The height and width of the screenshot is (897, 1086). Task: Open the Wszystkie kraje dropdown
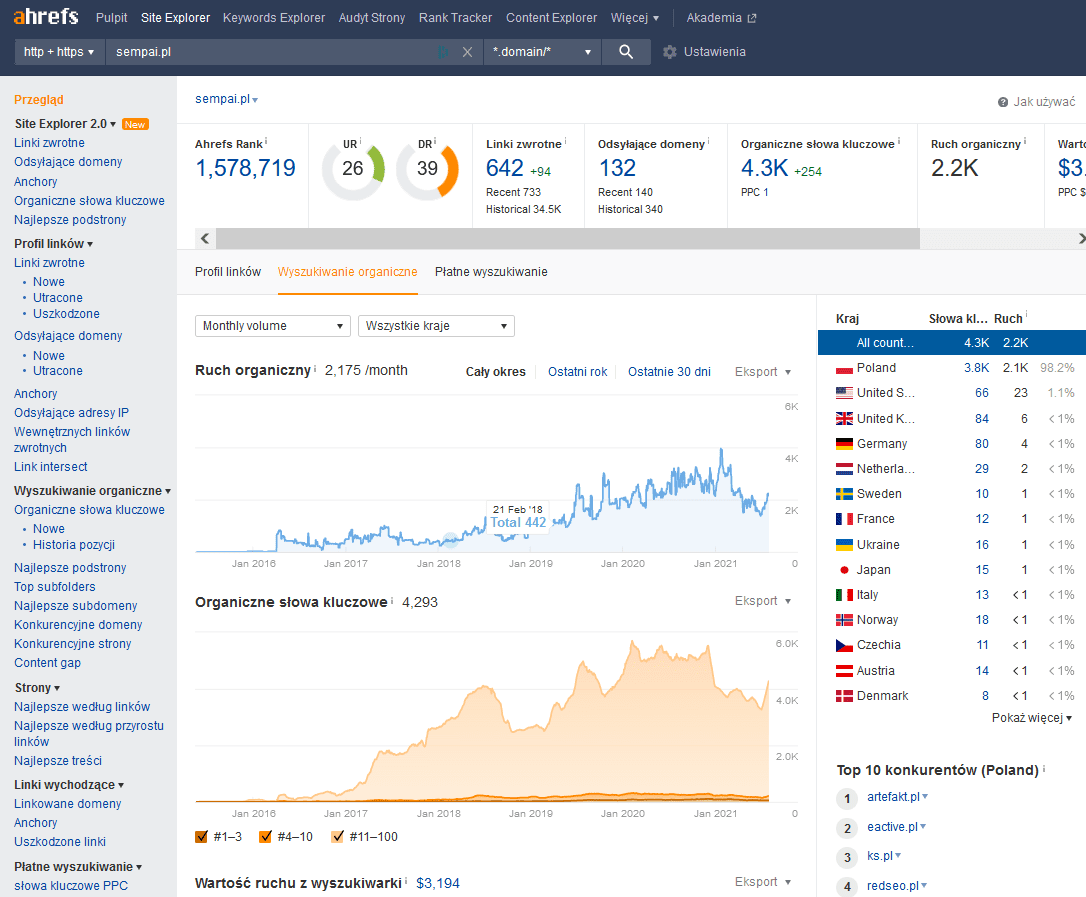[436, 326]
